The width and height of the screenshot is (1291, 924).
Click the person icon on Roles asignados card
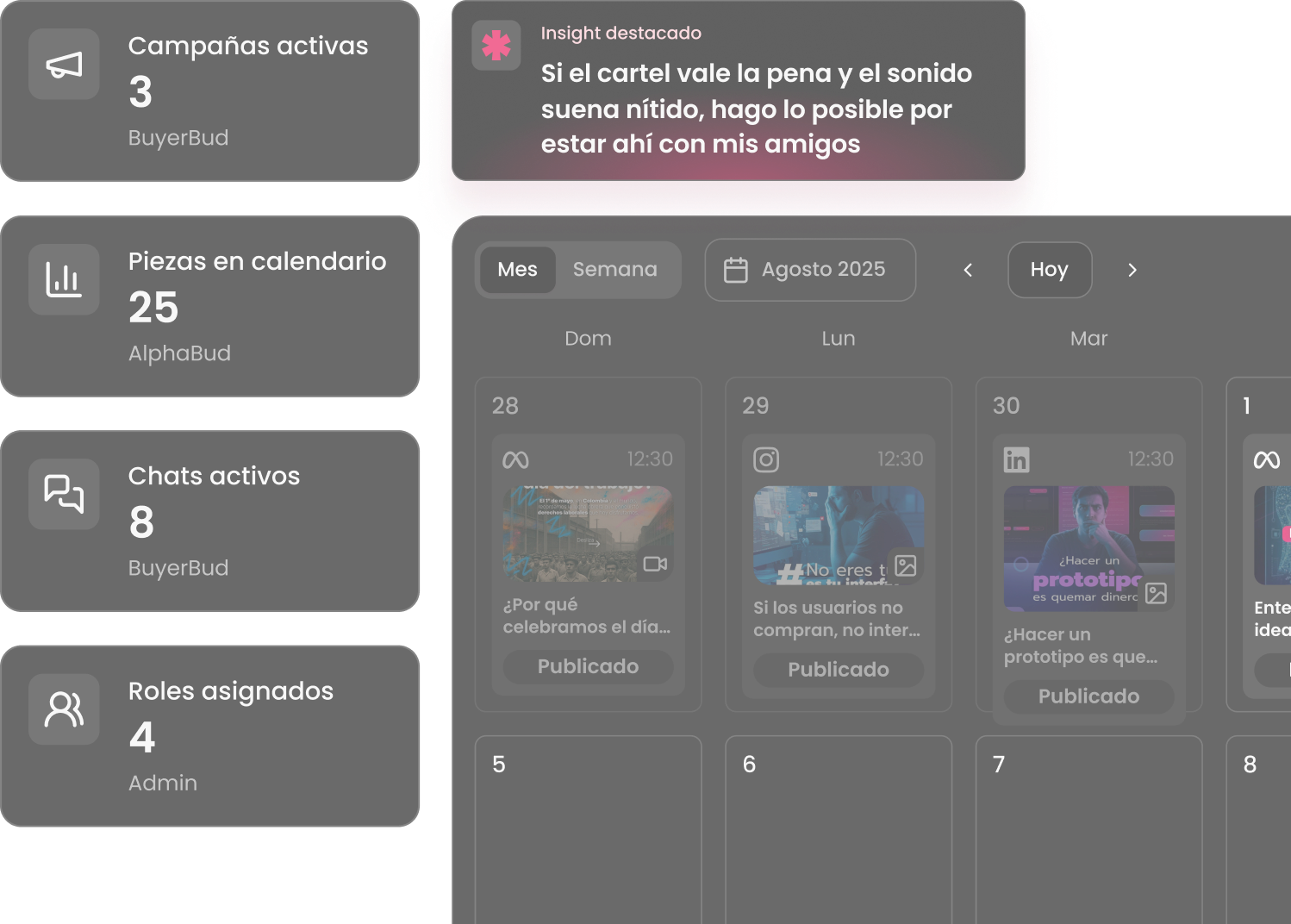tap(64, 709)
